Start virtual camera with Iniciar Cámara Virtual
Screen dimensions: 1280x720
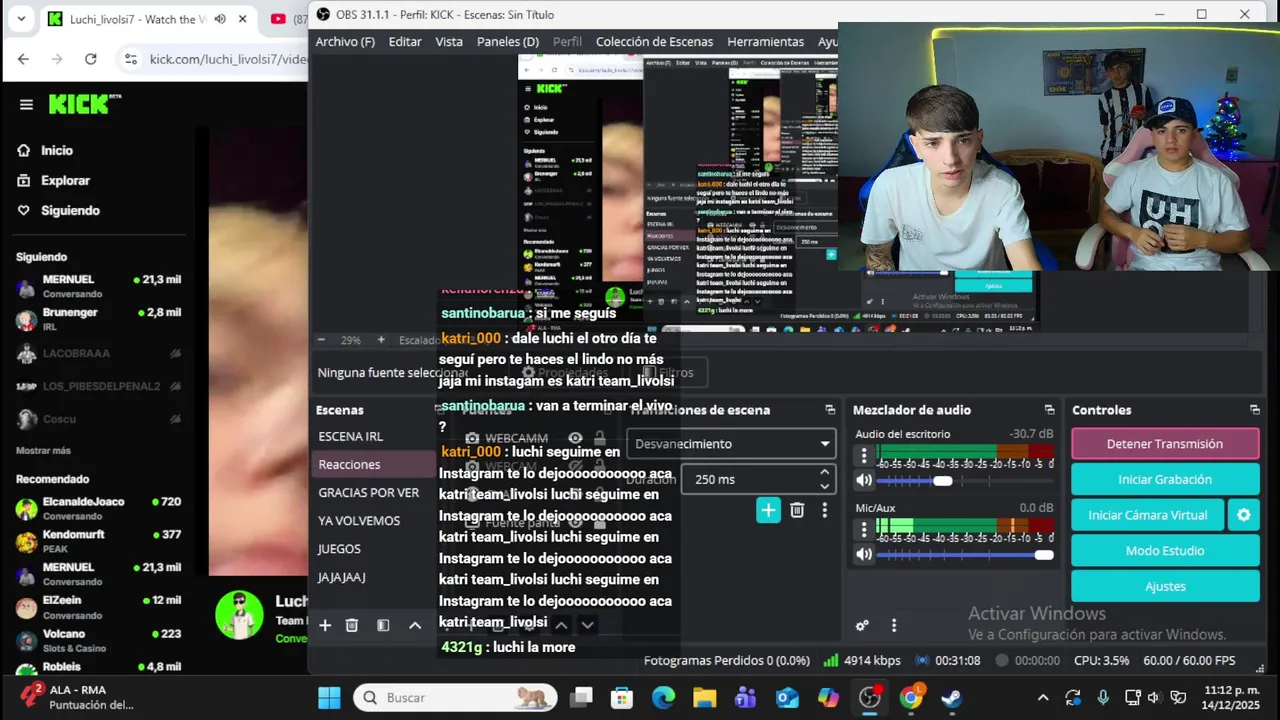[x=1148, y=515]
